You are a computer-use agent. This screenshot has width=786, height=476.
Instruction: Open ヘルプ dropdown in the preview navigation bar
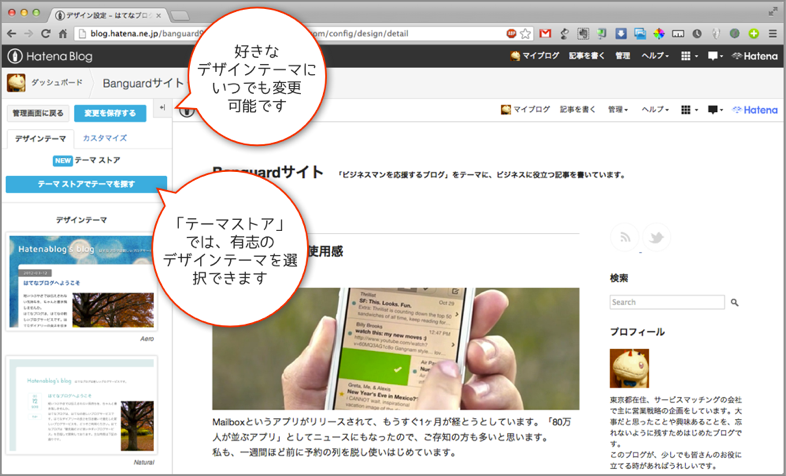coord(655,109)
